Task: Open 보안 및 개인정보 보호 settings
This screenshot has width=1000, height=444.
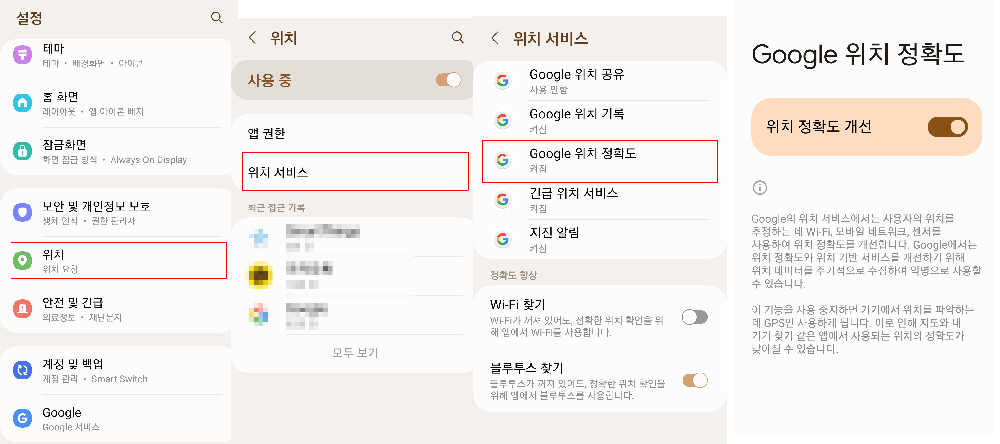Action: pos(115,212)
